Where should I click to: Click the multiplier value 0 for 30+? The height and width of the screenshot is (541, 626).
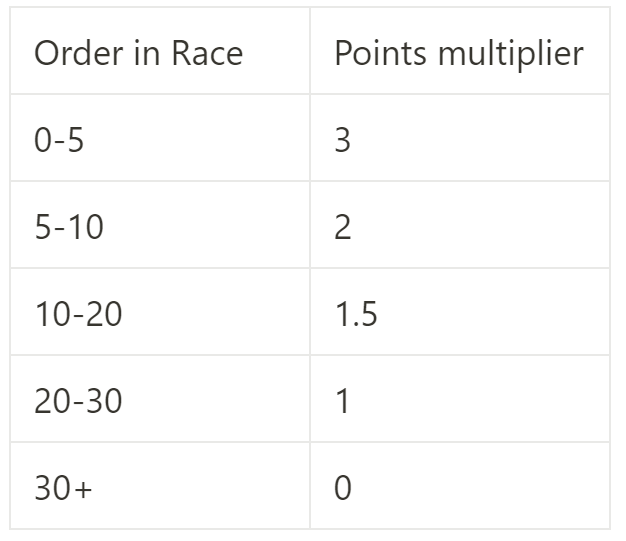pyautogui.click(x=343, y=489)
